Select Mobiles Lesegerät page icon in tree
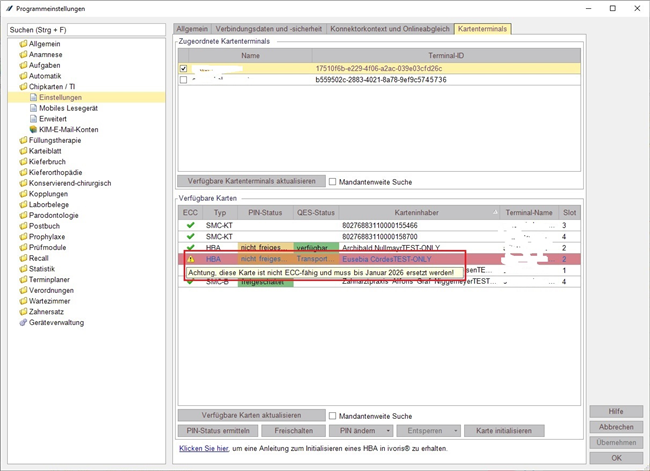 [x=31, y=108]
